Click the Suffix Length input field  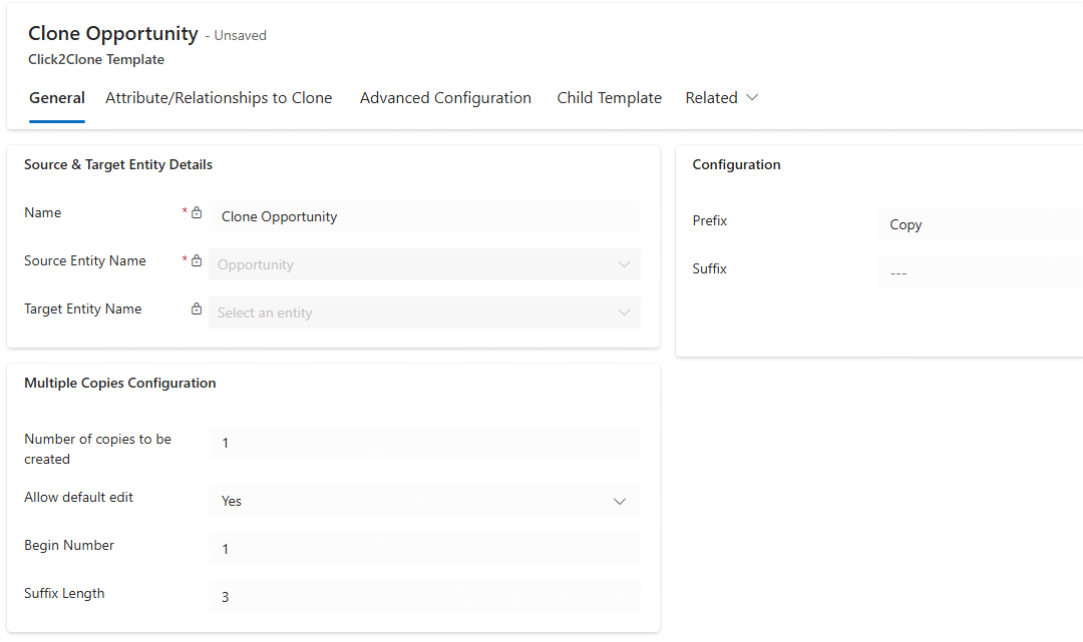coord(424,597)
